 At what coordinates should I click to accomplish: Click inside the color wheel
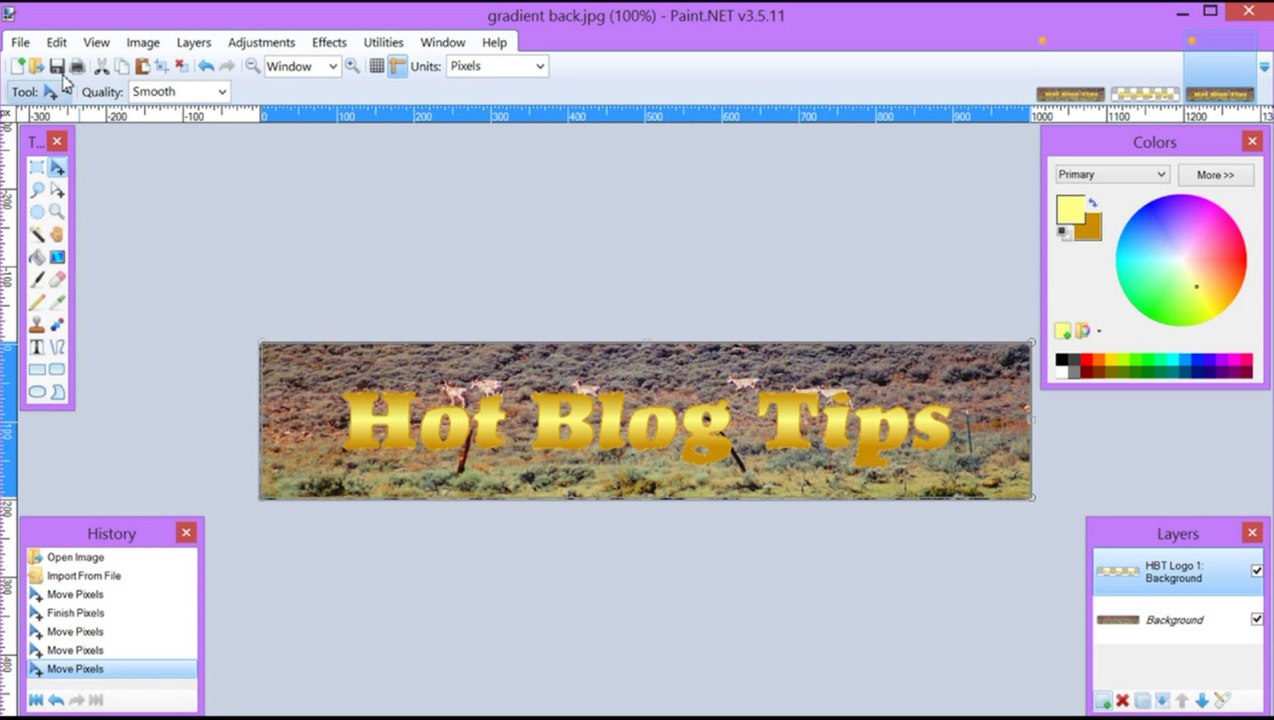click(1181, 260)
